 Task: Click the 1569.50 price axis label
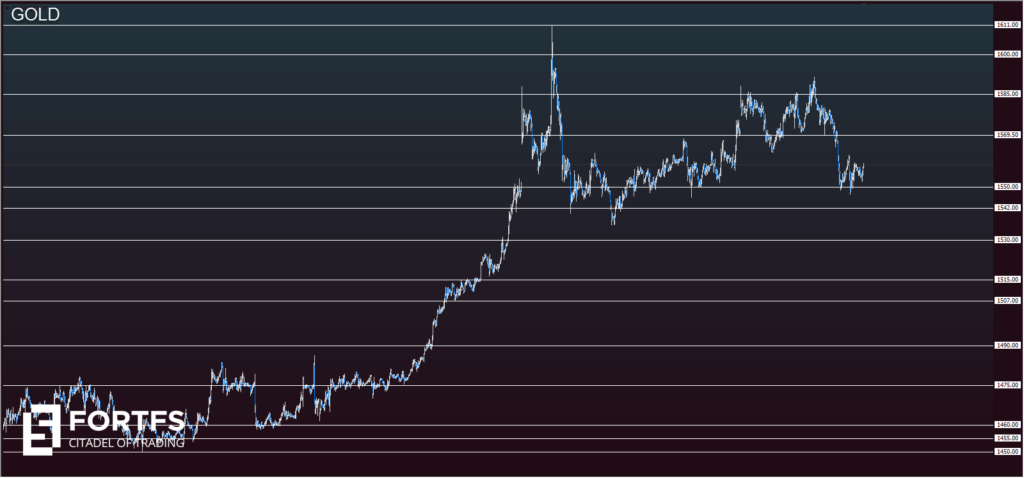pyautogui.click(x=1006, y=135)
